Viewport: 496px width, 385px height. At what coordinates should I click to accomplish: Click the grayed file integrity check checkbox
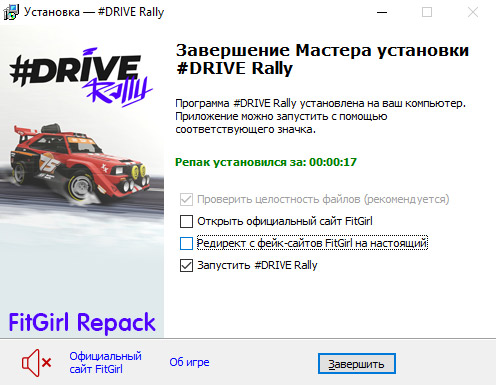[x=186, y=199]
